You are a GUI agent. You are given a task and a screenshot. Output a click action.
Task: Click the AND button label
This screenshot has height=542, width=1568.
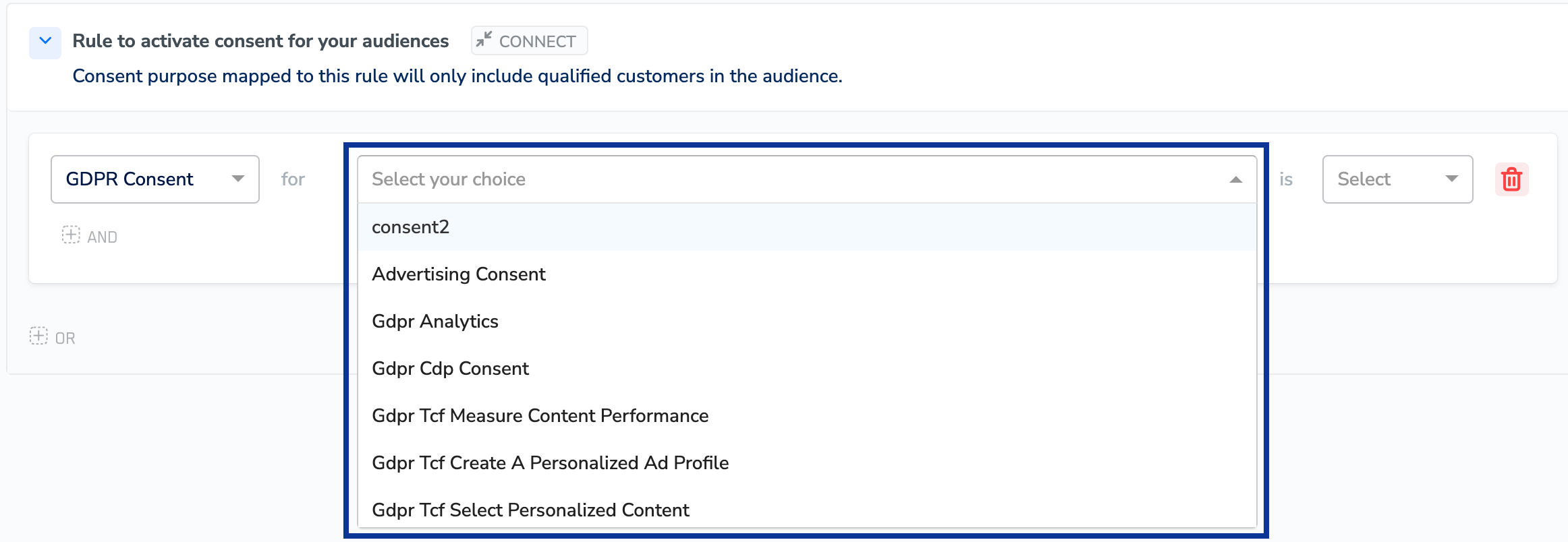(103, 237)
